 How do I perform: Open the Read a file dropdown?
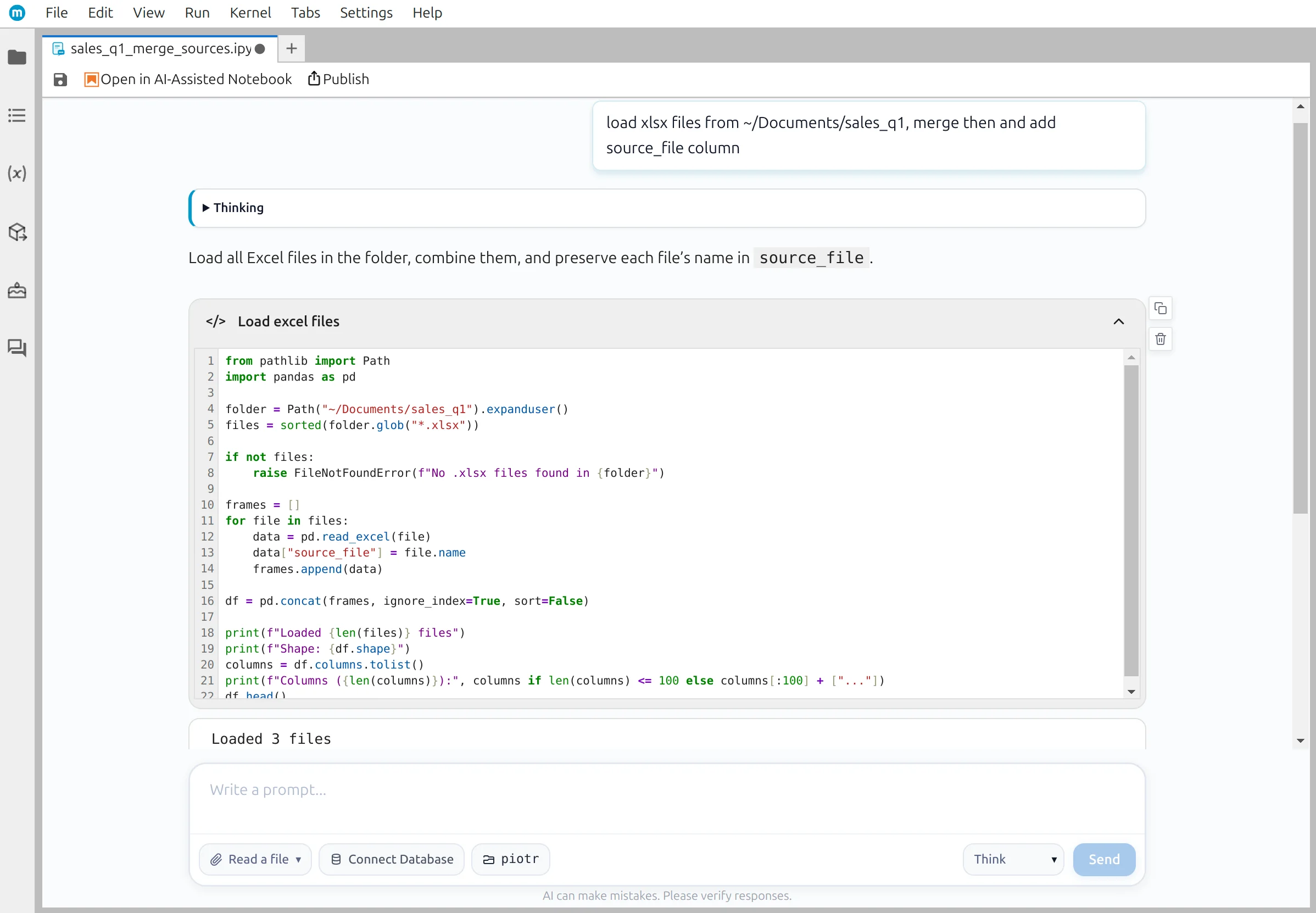tap(255, 859)
